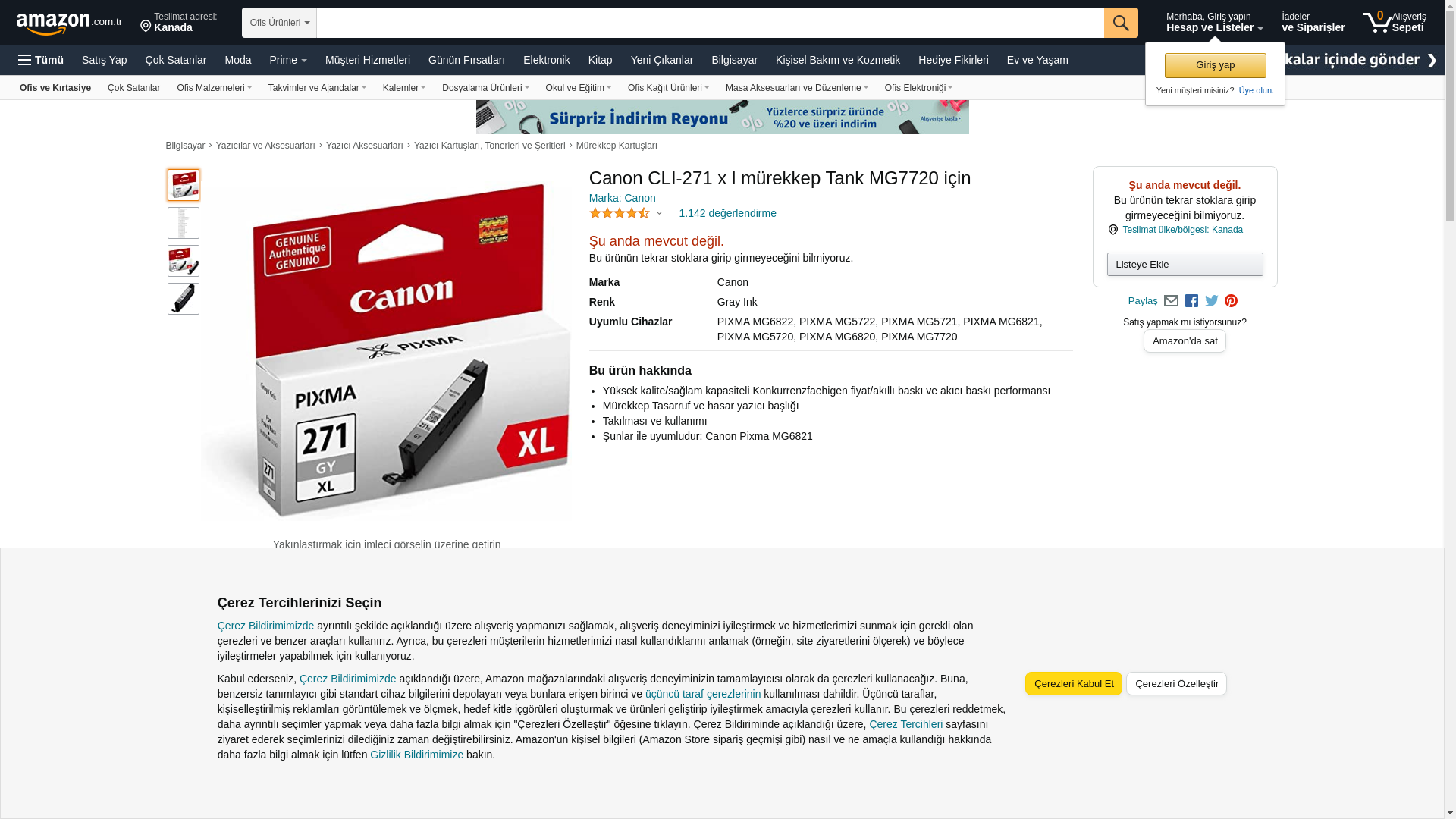Viewport: 1456px width, 819px height.
Task: Share the product via email icon
Action: pos(1171,301)
